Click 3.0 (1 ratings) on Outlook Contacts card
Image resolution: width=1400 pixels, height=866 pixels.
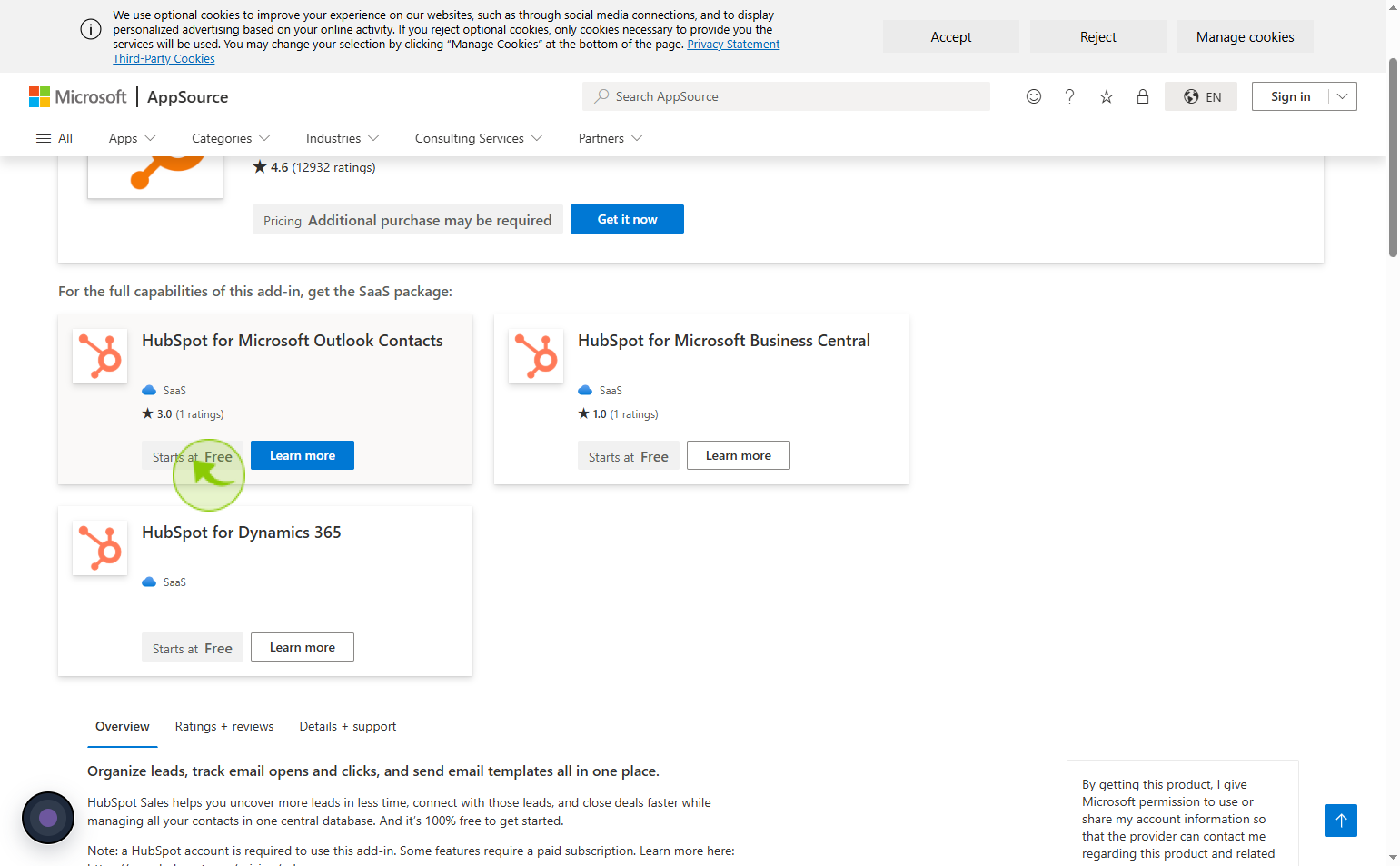[183, 413]
